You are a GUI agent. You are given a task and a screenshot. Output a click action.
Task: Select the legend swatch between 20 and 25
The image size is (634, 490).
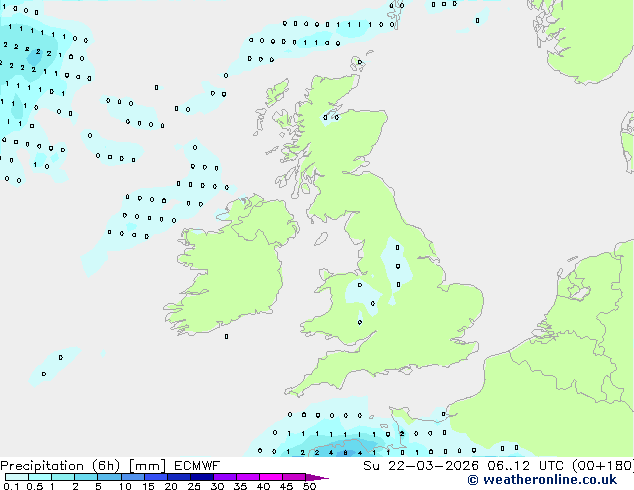179,477
